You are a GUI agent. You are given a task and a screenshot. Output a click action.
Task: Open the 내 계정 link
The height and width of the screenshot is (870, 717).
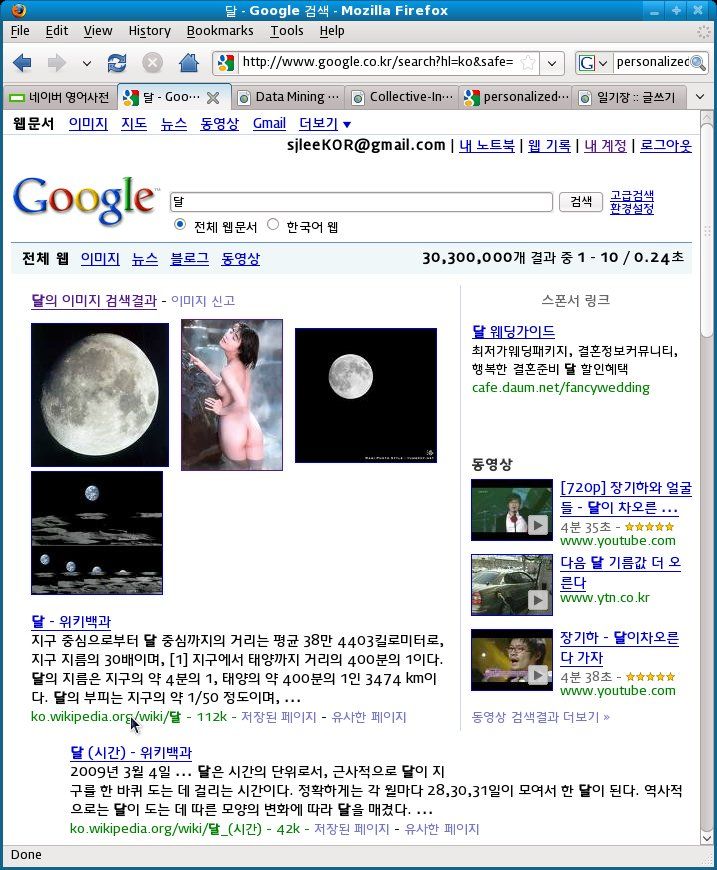click(605, 146)
